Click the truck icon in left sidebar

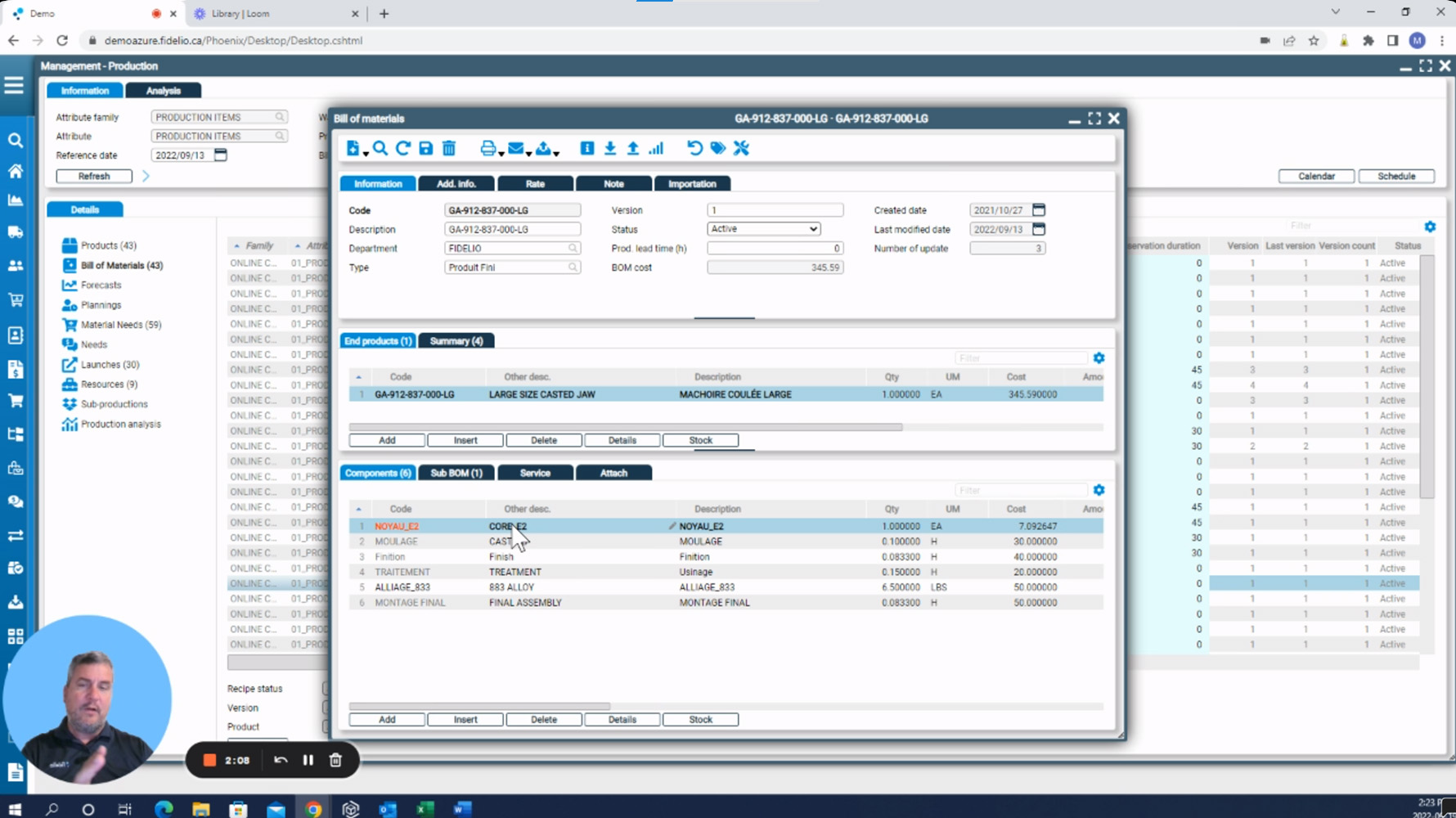pos(15,232)
